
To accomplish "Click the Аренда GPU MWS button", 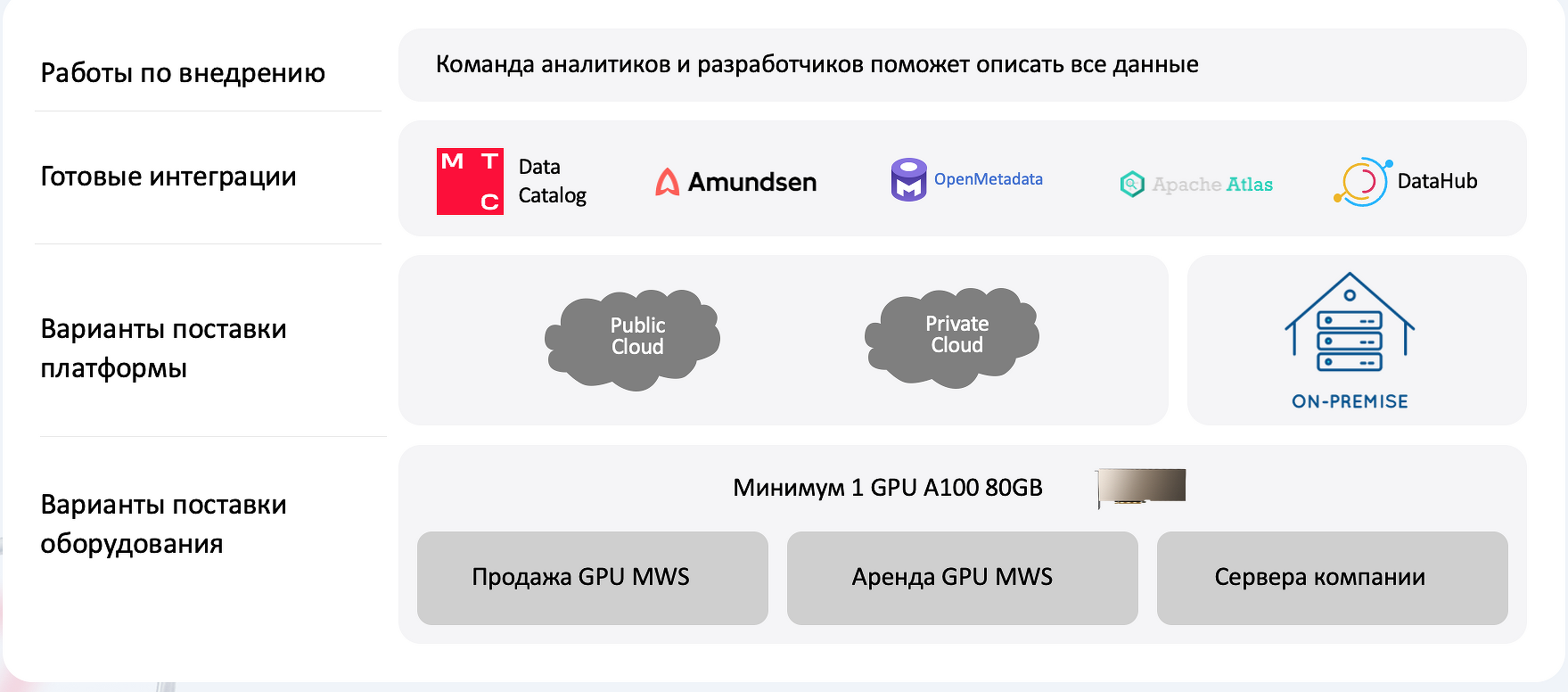I will 963,578.
